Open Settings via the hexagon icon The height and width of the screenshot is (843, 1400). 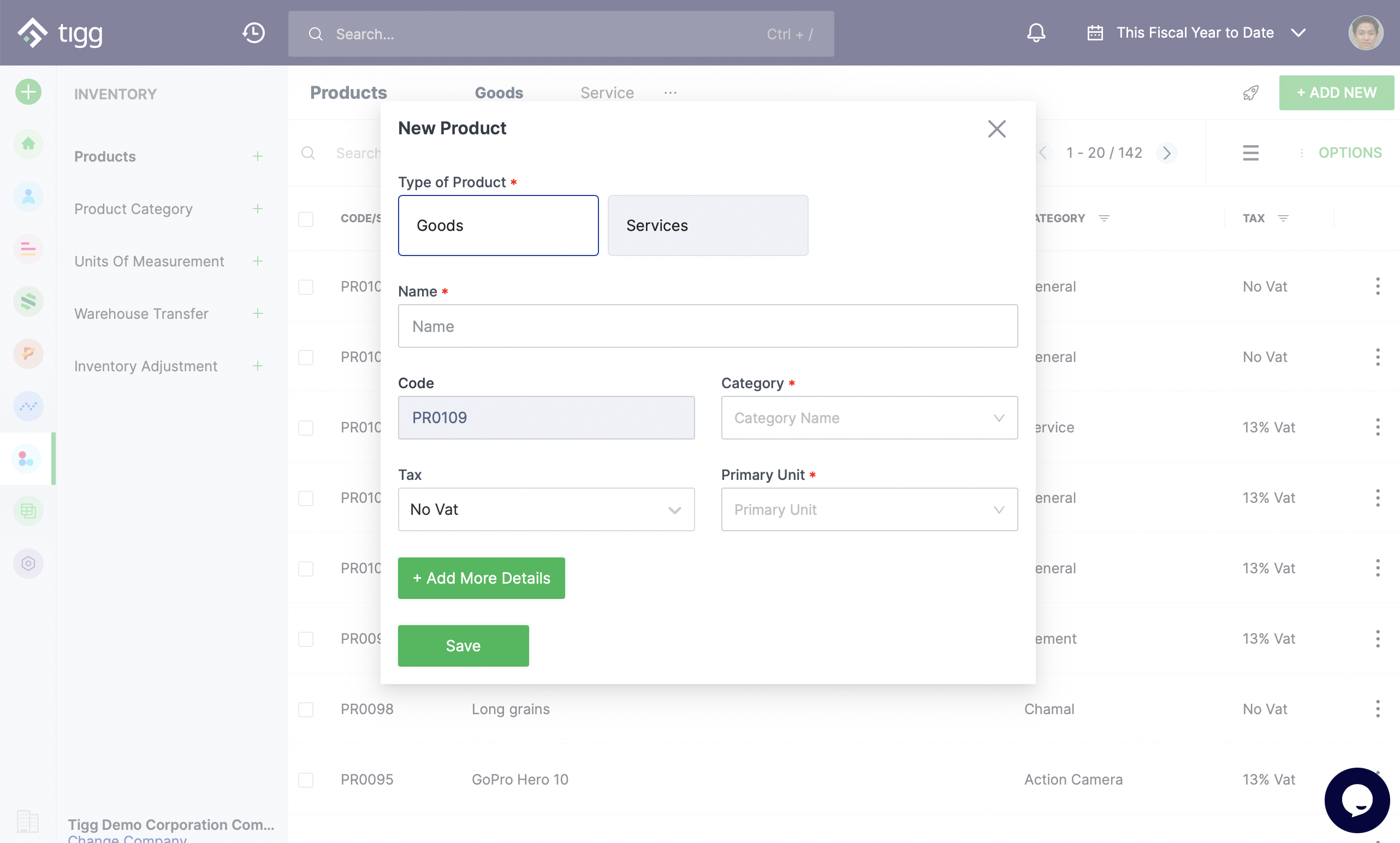(28, 563)
